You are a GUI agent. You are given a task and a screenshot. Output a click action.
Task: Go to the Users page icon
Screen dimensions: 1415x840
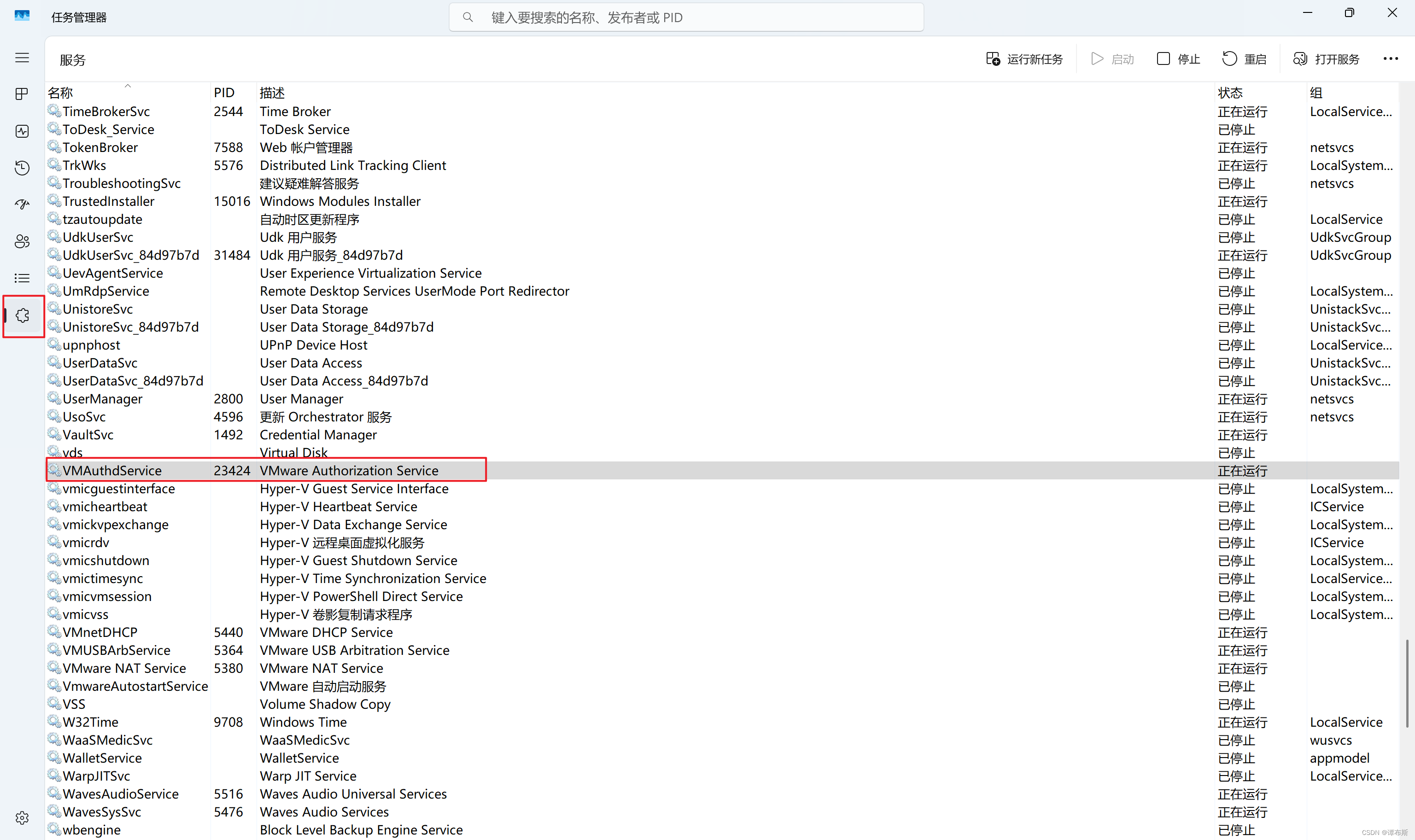tap(22, 242)
